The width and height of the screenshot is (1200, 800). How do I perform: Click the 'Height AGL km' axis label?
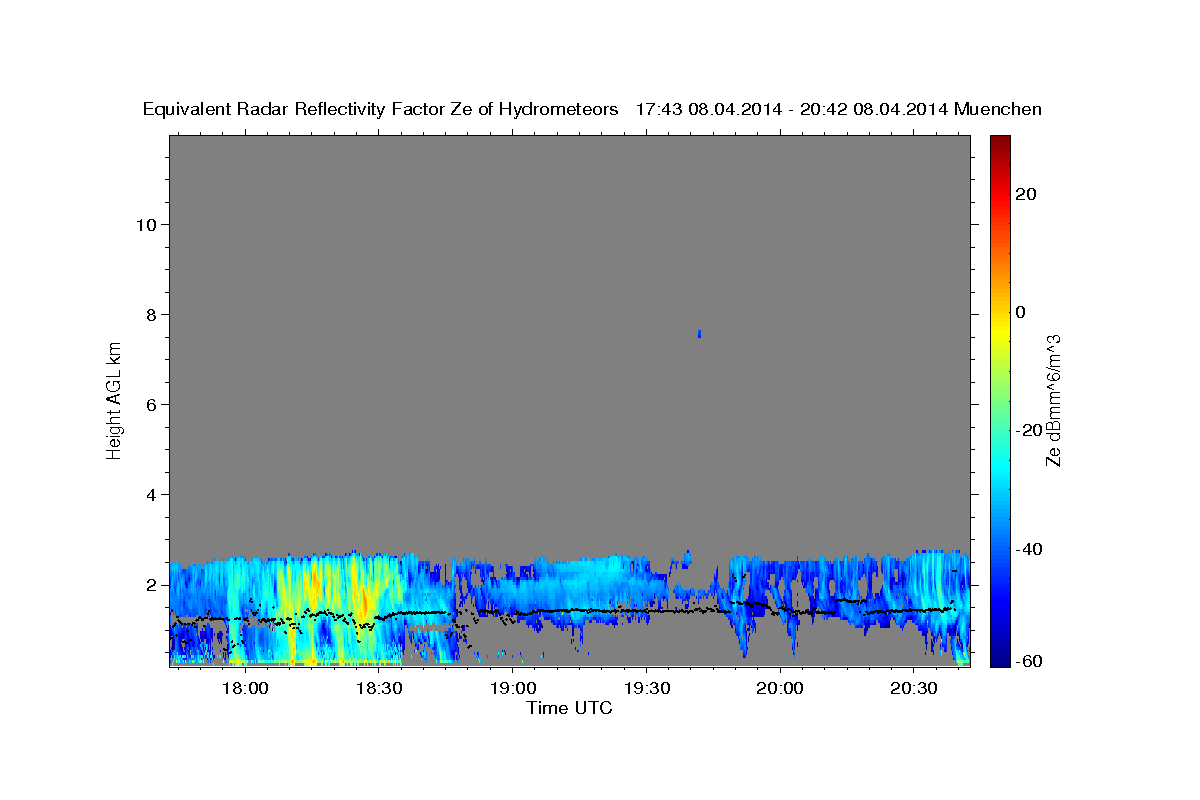114,399
